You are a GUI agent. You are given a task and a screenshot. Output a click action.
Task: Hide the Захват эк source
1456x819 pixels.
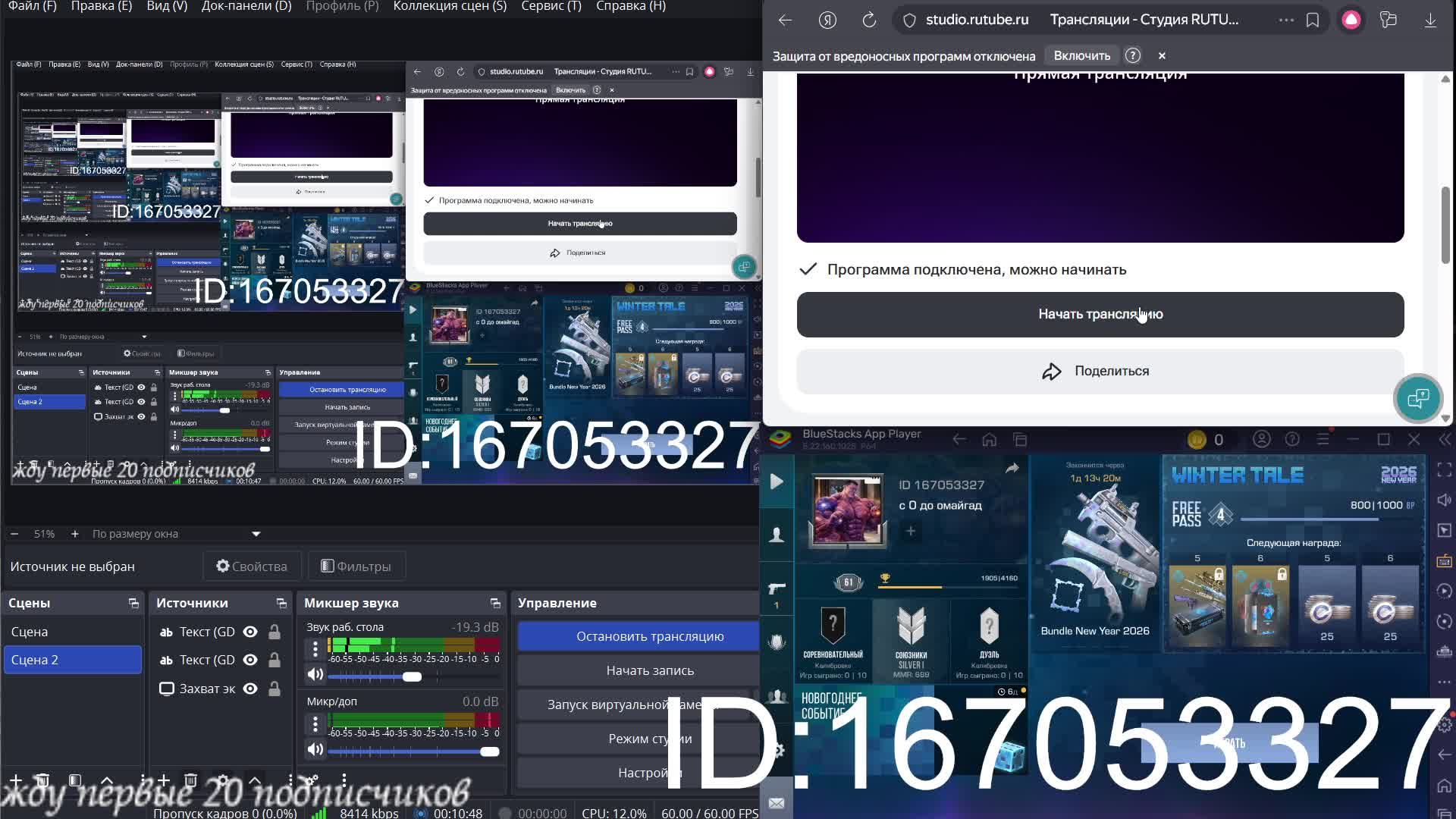(250, 689)
